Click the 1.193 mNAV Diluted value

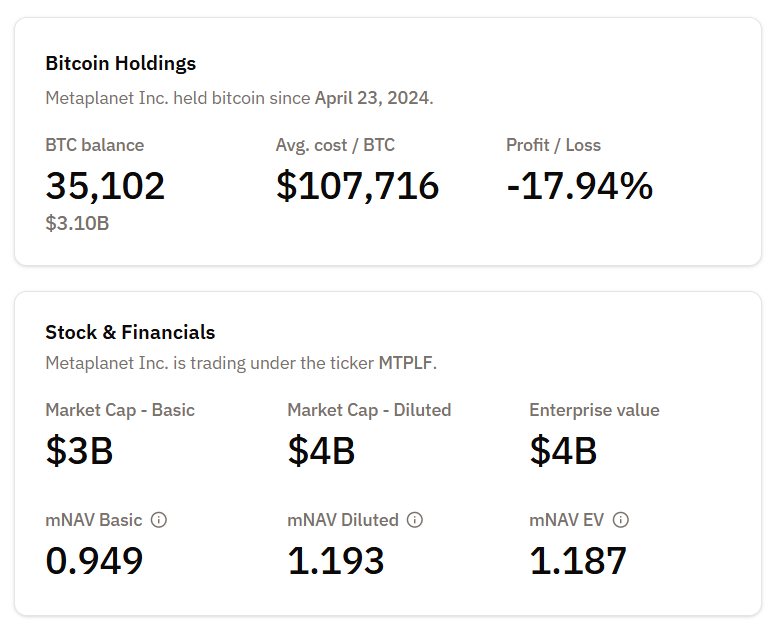336,561
